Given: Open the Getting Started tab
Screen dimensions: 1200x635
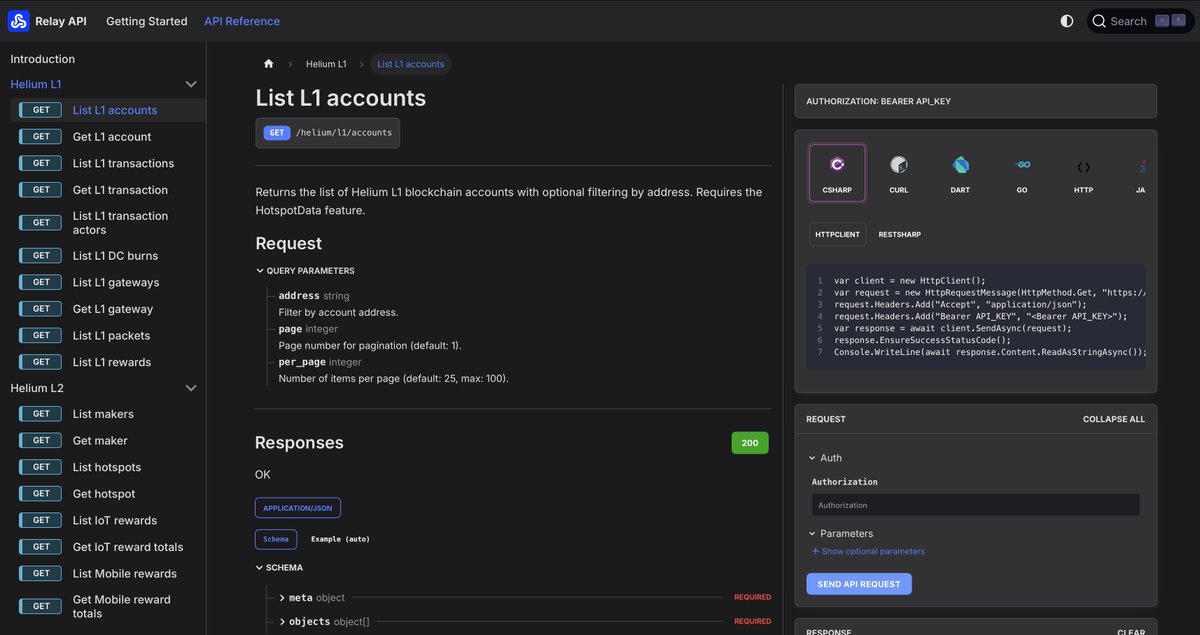Looking at the screenshot, I should [x=147, y=21].
